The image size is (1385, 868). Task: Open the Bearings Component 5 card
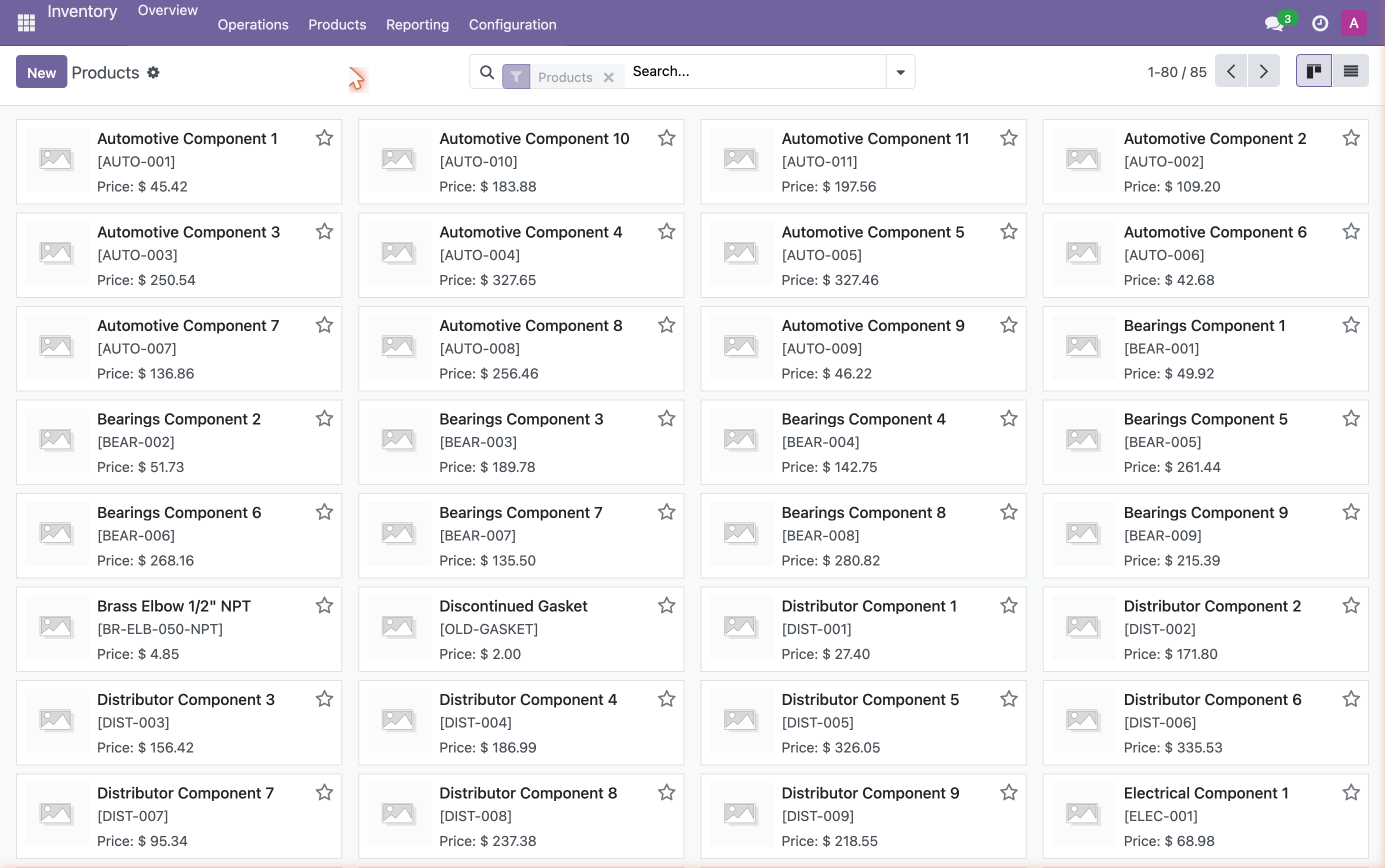click(x=1205, y=442)
